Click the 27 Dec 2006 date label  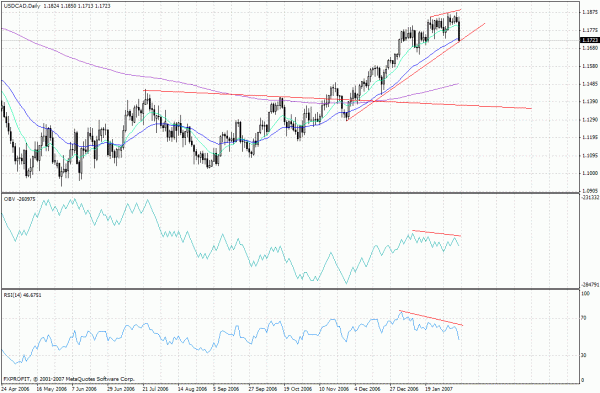[x=404, y=389]
